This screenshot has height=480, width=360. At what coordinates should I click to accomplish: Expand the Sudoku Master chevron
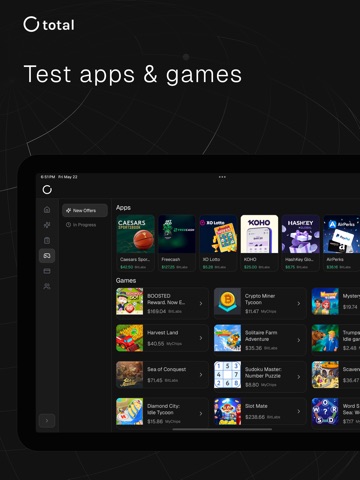point(299,377)
